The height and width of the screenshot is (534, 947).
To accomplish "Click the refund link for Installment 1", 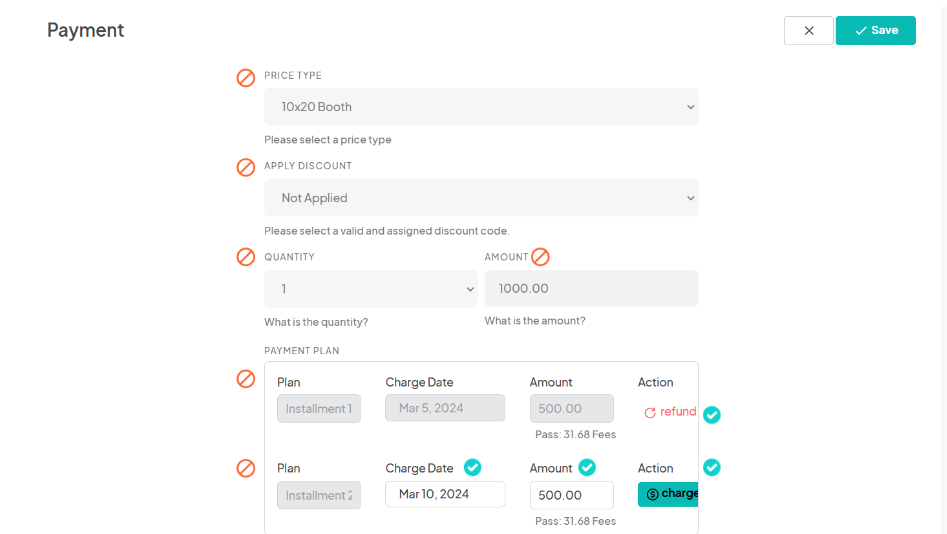I will coord(670,412).
